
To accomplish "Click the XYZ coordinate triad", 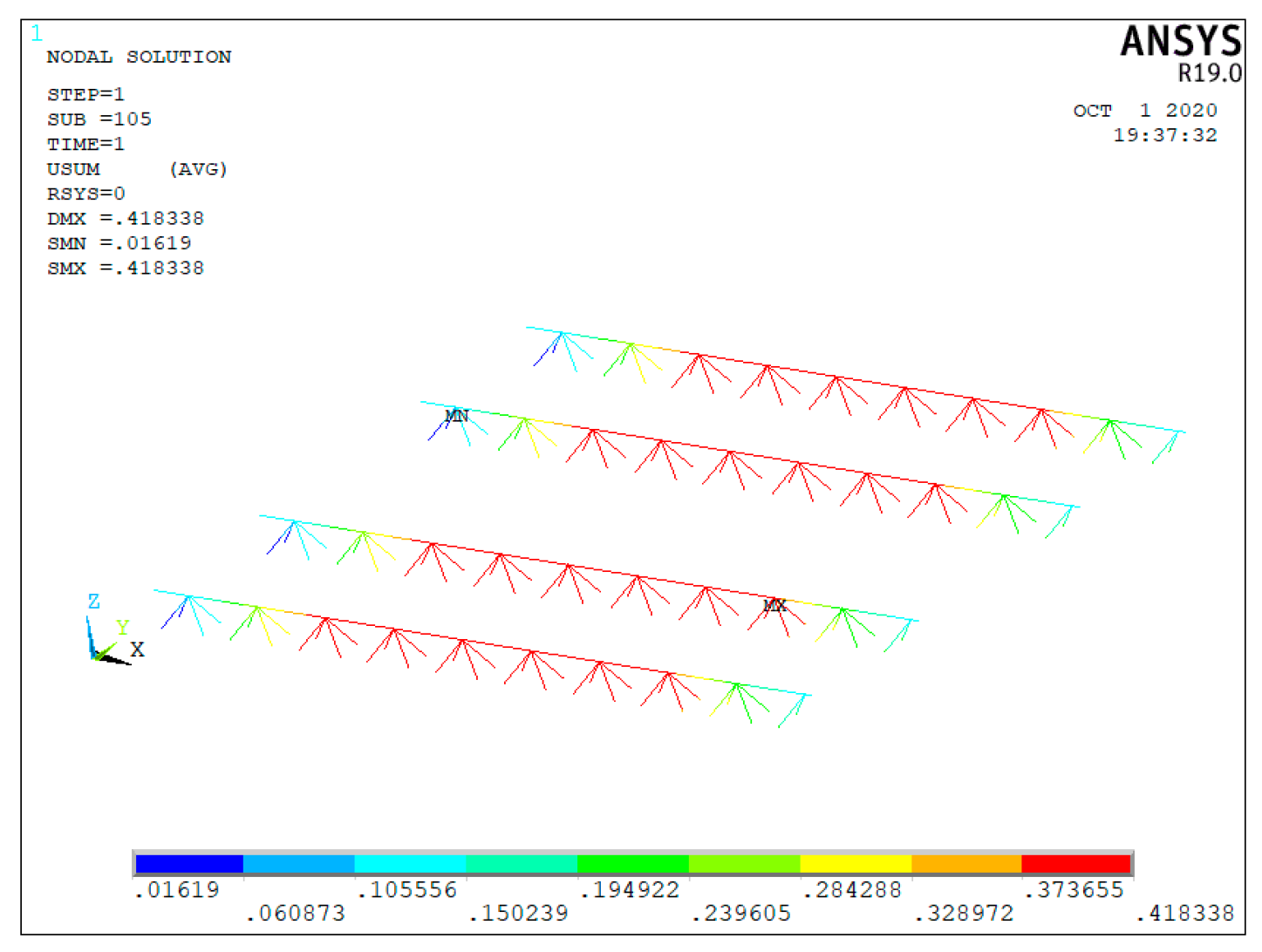I will click(115, 629).
